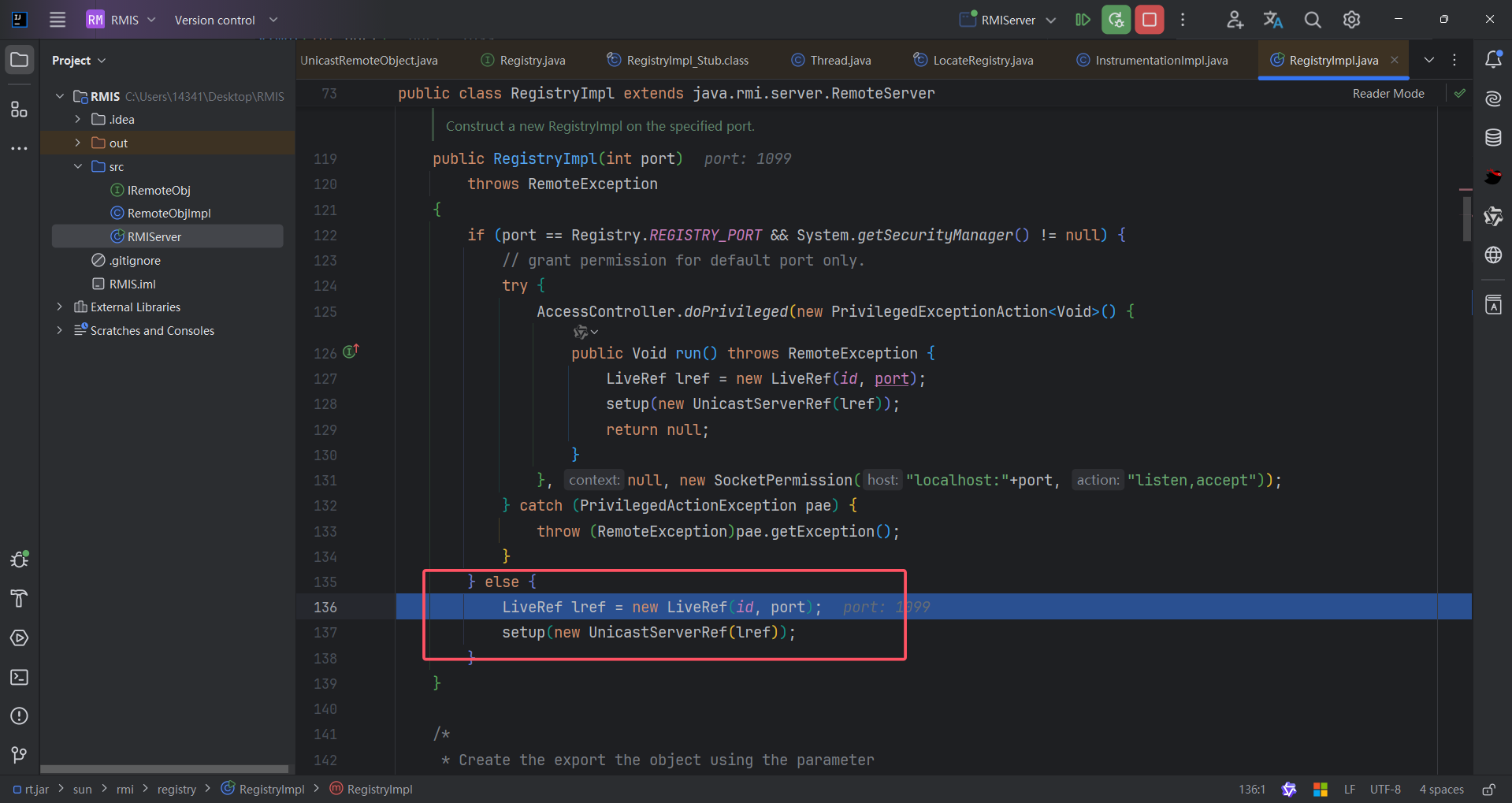Screen dimensions: 1512x803
Task: Open the Version control dropdown
Action: coord(226,20)
